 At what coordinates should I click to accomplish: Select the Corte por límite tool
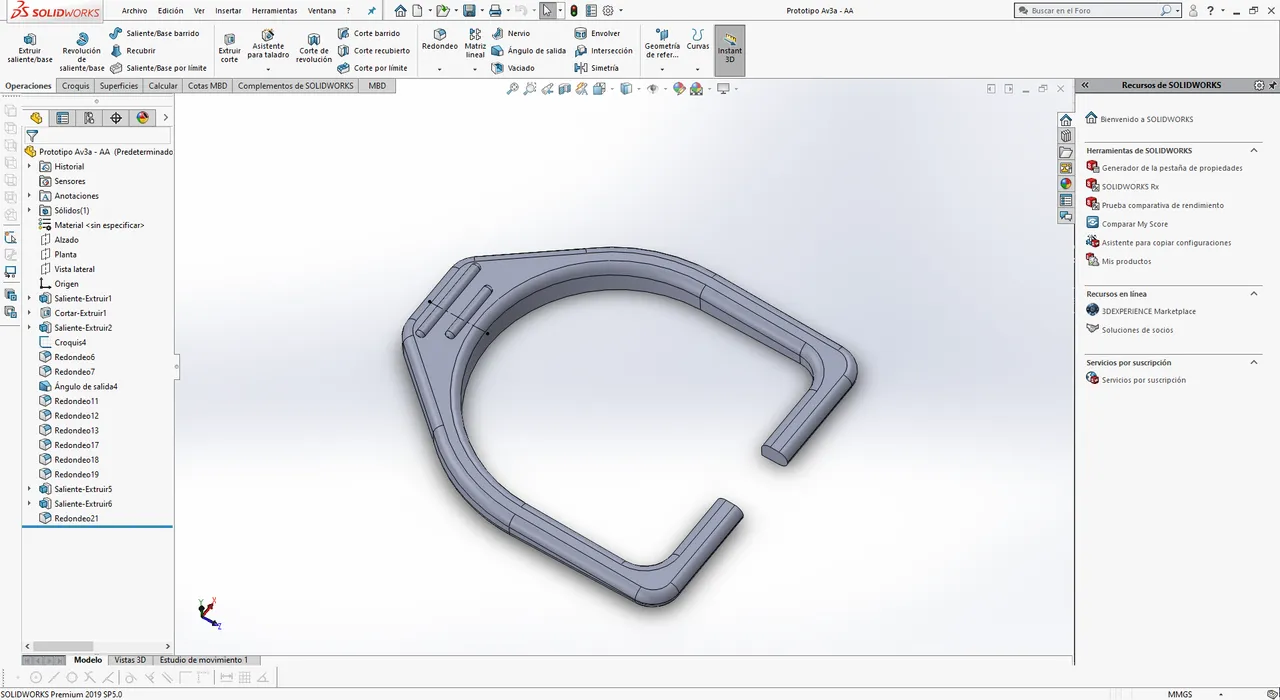373,68
